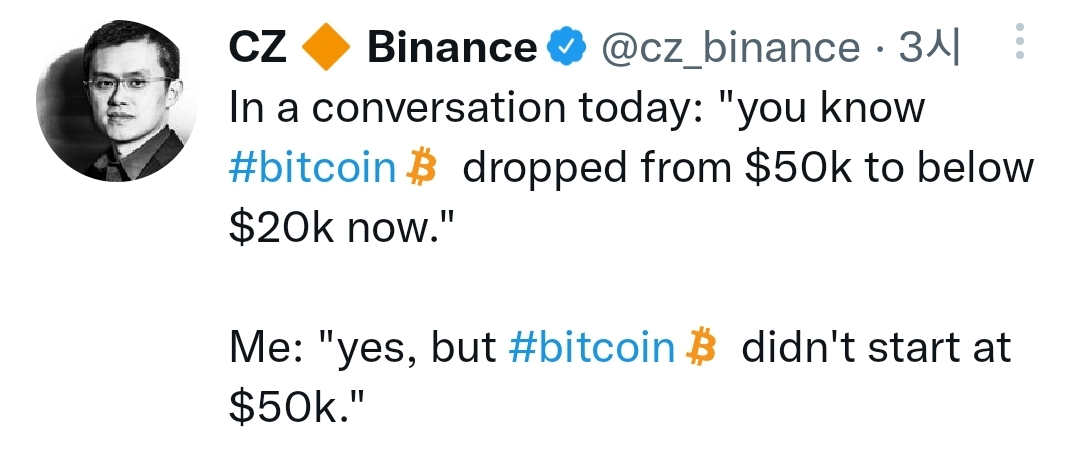Click the "3시" tweet timestamp
The height and width of the screenshot is (463, 1080).
click(x=929, y=48)
